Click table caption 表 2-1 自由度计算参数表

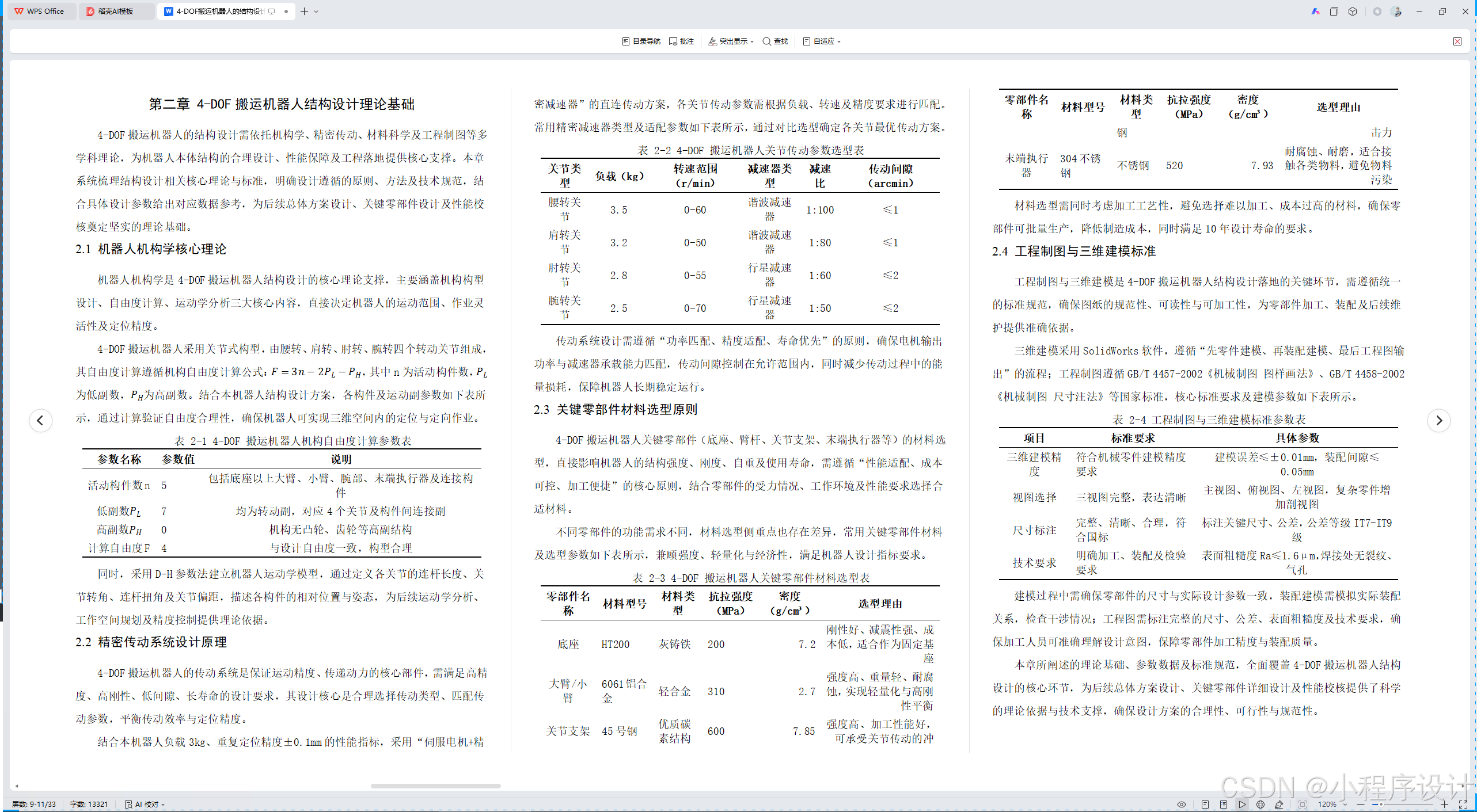tap(293, 441)
